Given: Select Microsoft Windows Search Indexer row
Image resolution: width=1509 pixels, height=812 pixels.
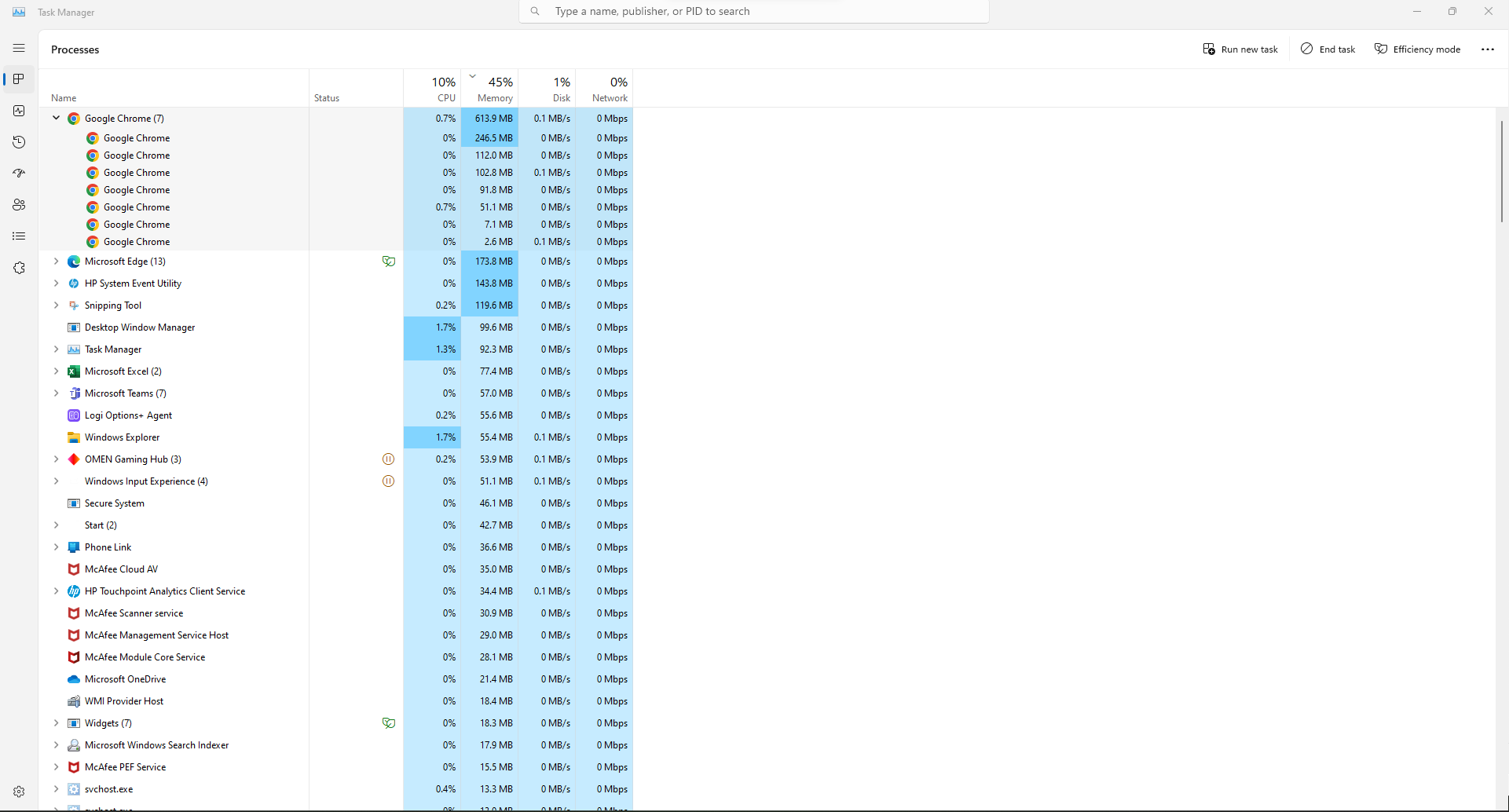Looking at the screenshot, I should 336,745.
